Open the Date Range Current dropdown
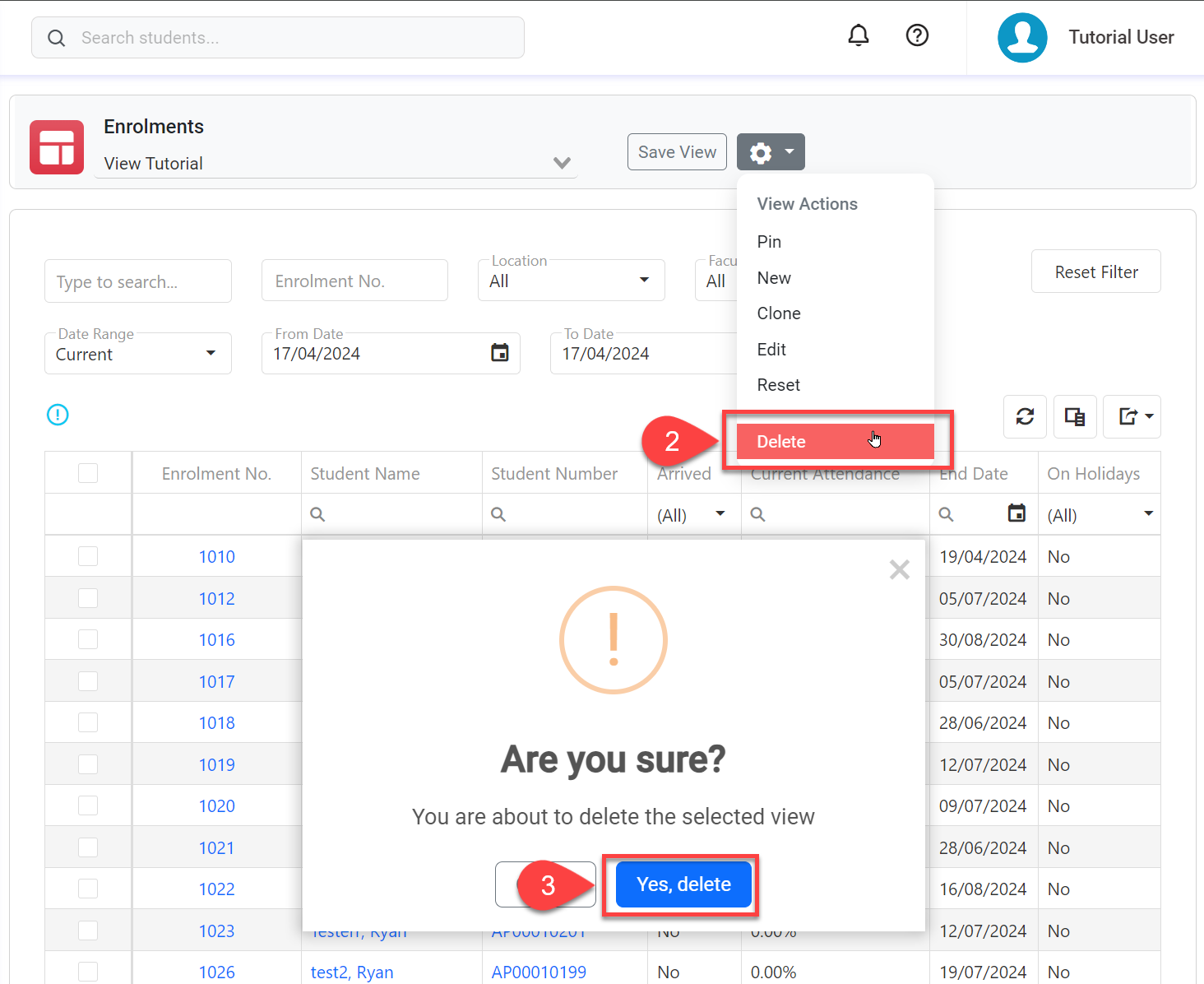 click(x=138, y=354)
